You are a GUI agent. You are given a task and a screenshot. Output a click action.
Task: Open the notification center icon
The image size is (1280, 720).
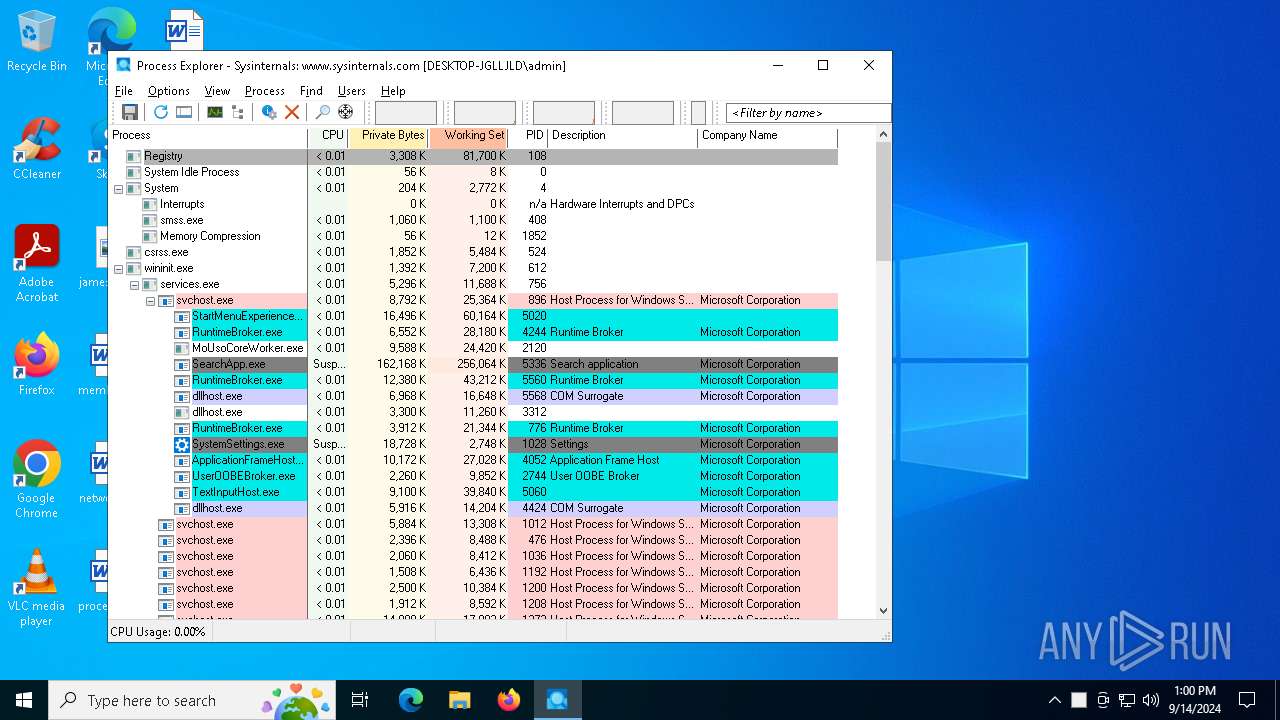(x=1247, y=700)
